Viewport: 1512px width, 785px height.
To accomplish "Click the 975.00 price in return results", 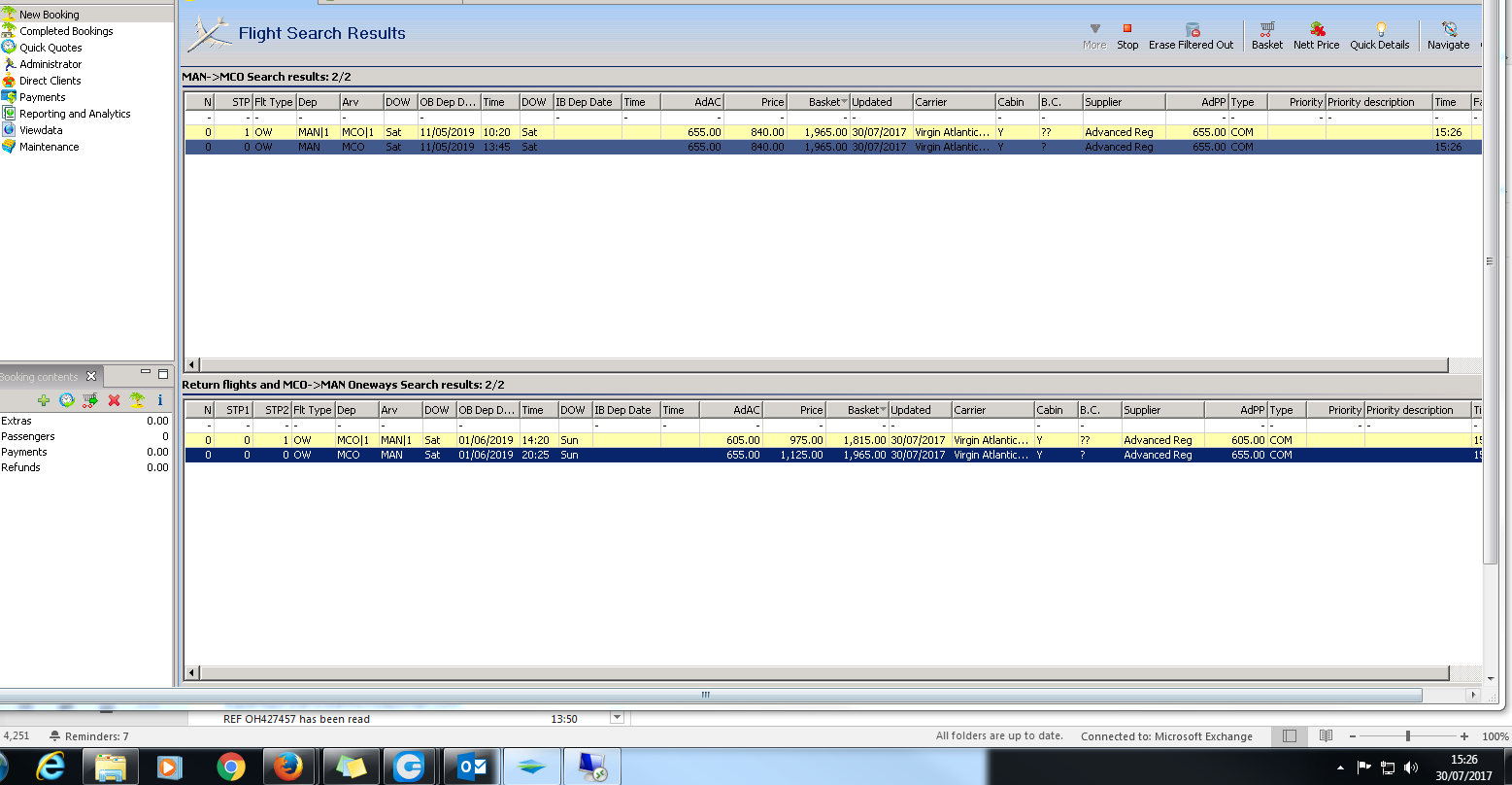I will pyautogui.click(x=807, y=440).
